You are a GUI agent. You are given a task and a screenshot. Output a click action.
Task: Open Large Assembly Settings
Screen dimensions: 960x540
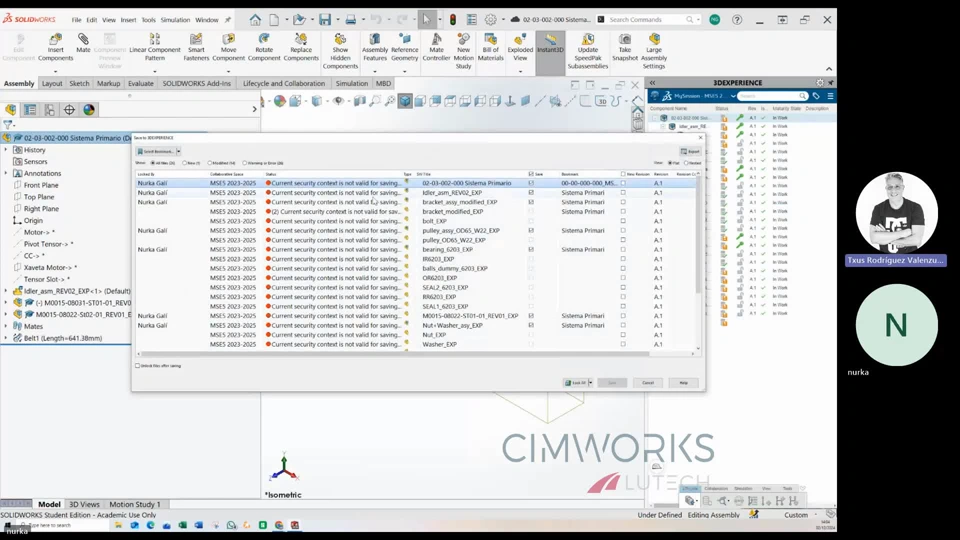(x=654, y=51)
